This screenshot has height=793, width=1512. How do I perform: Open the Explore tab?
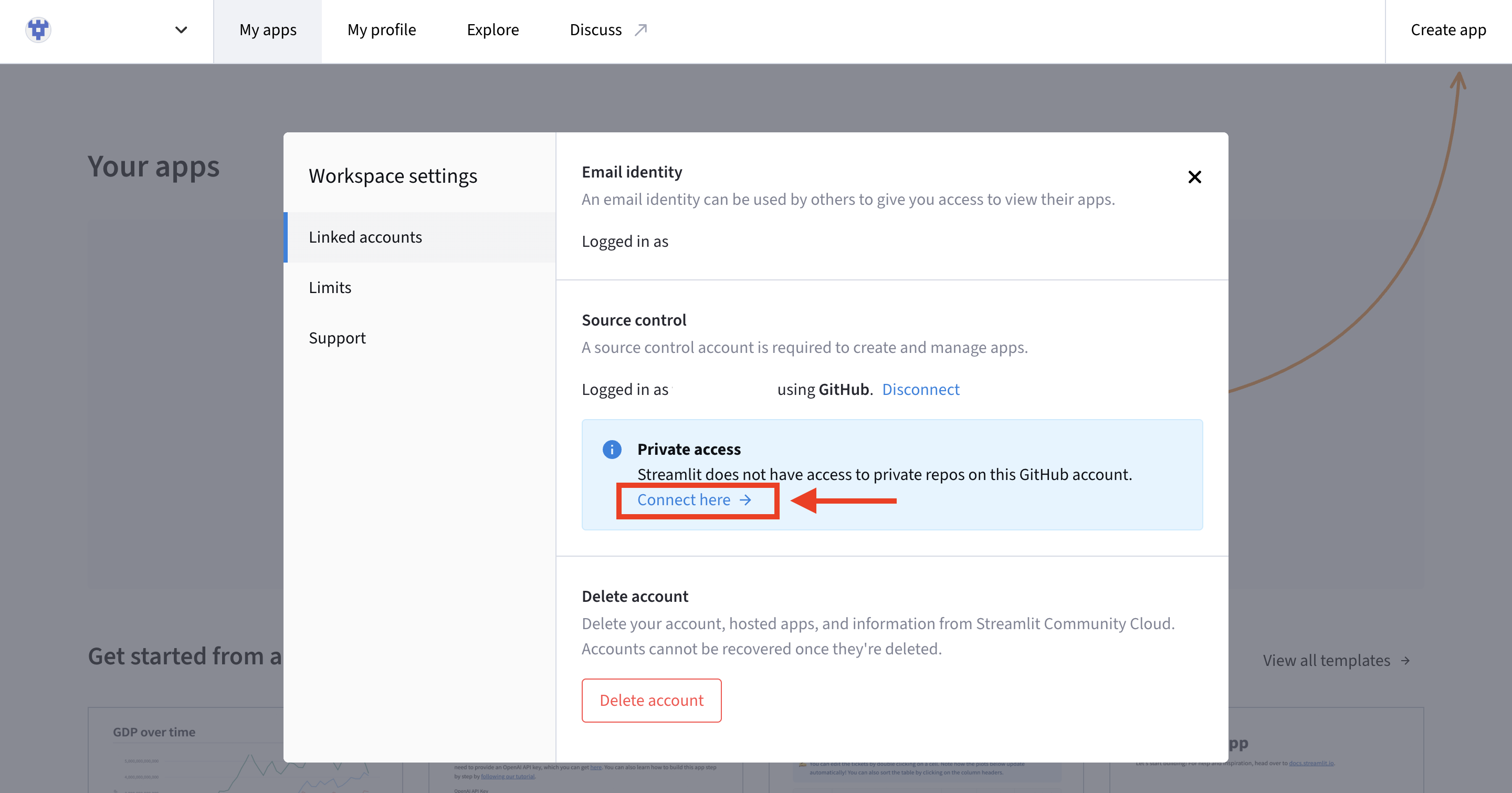tap(492, 30)
